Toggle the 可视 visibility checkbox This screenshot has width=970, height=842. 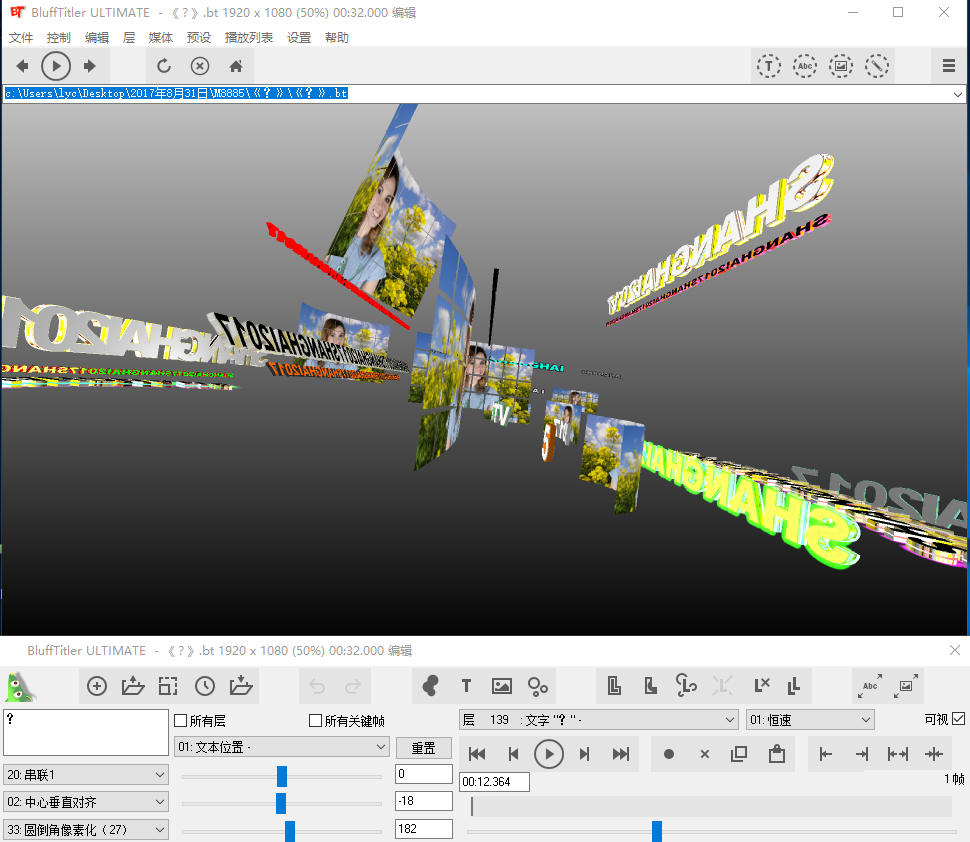coord(958,719)
